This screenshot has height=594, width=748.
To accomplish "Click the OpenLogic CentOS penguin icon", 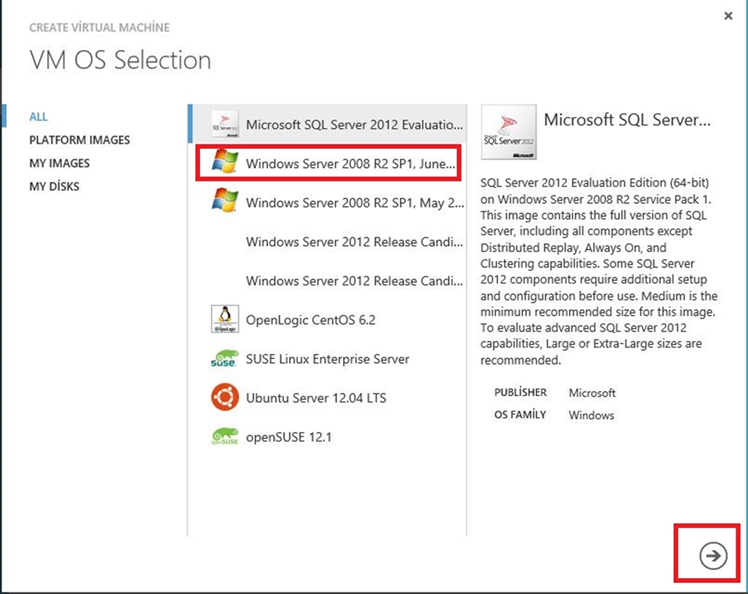I will (x=225, y=319).
